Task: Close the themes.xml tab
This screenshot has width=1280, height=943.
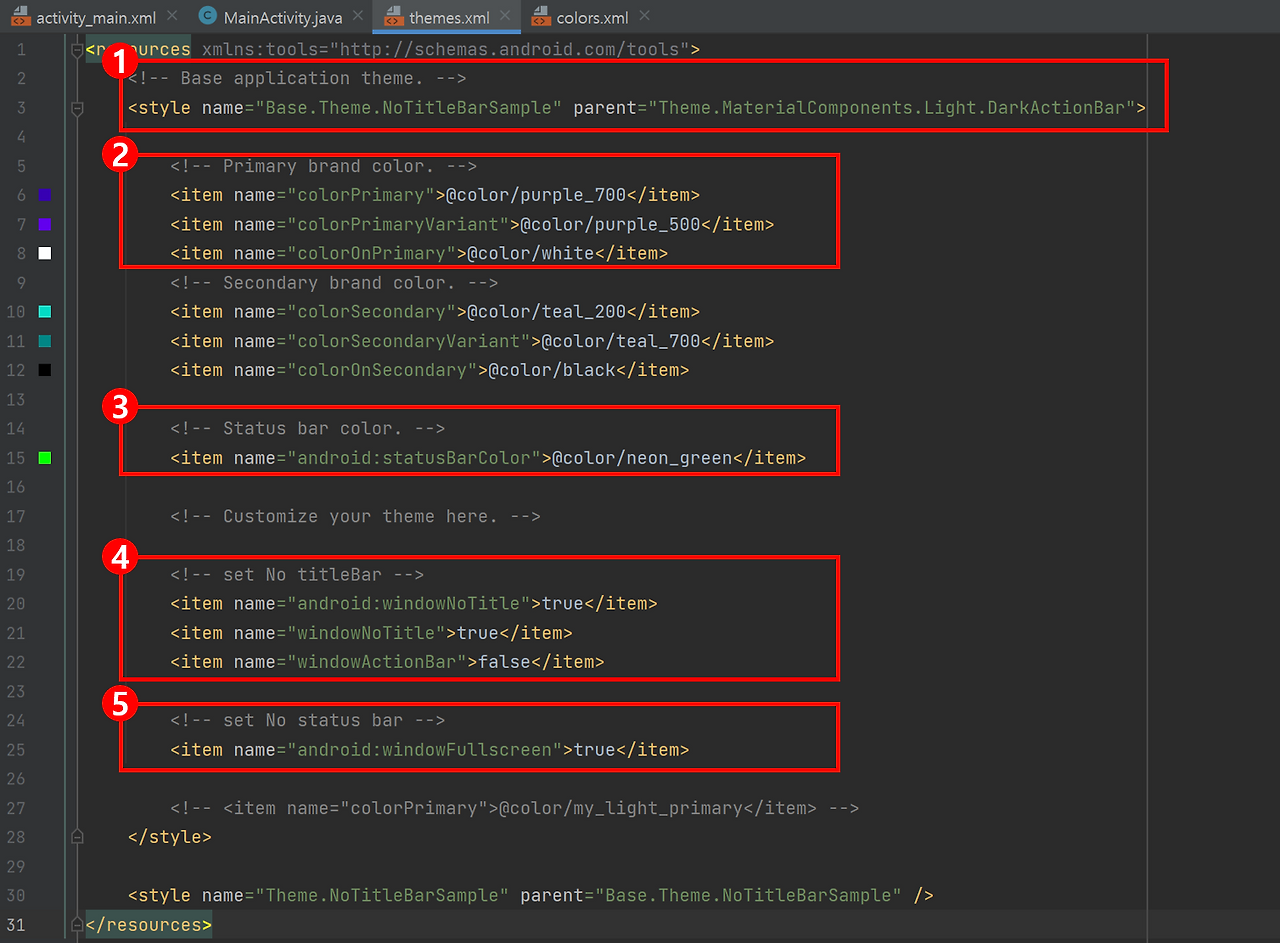Action: coord(504,16)
